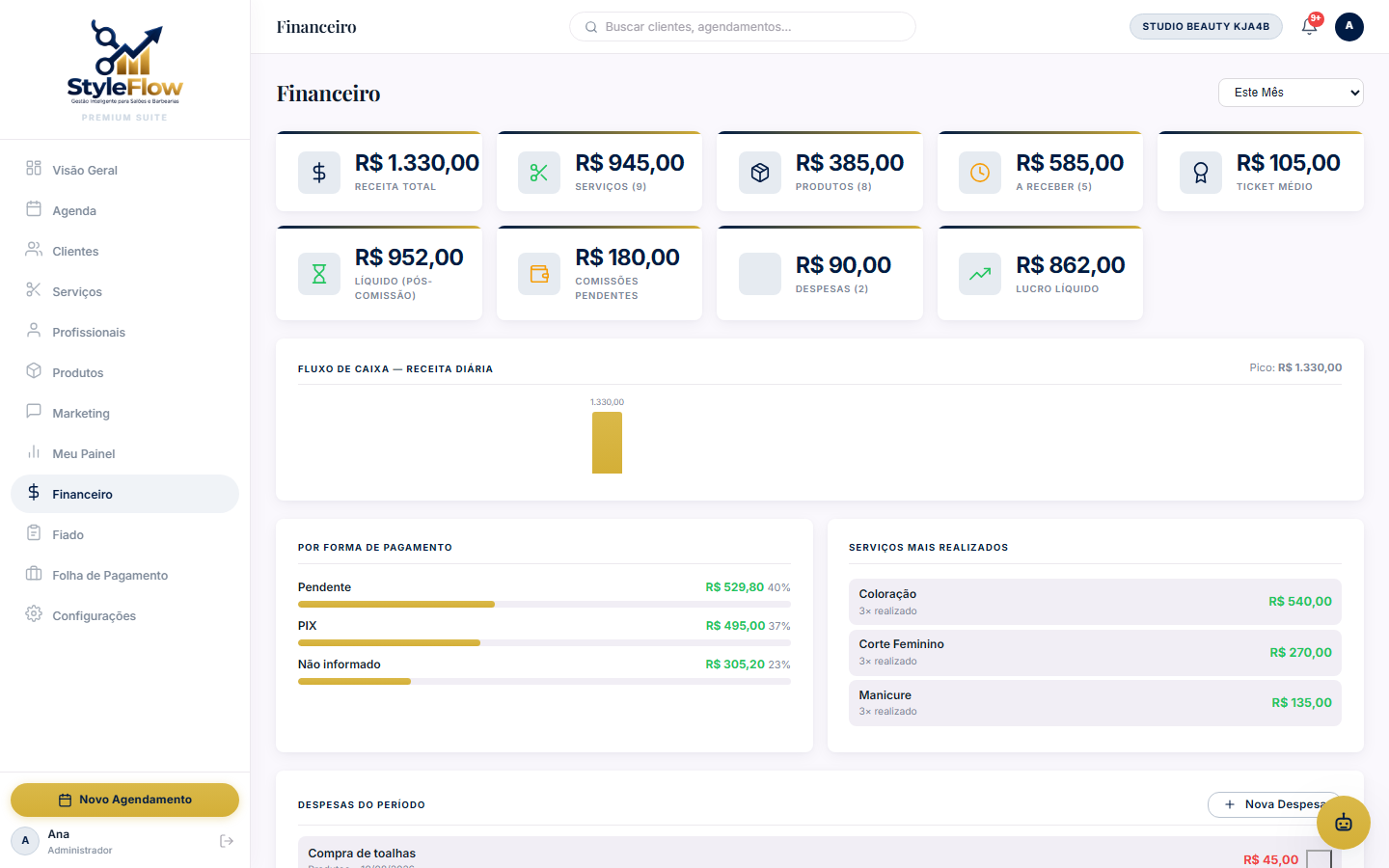Select the Corte Feminino service row
The width and height of the screenshot is (1389, 868).
1095,652
